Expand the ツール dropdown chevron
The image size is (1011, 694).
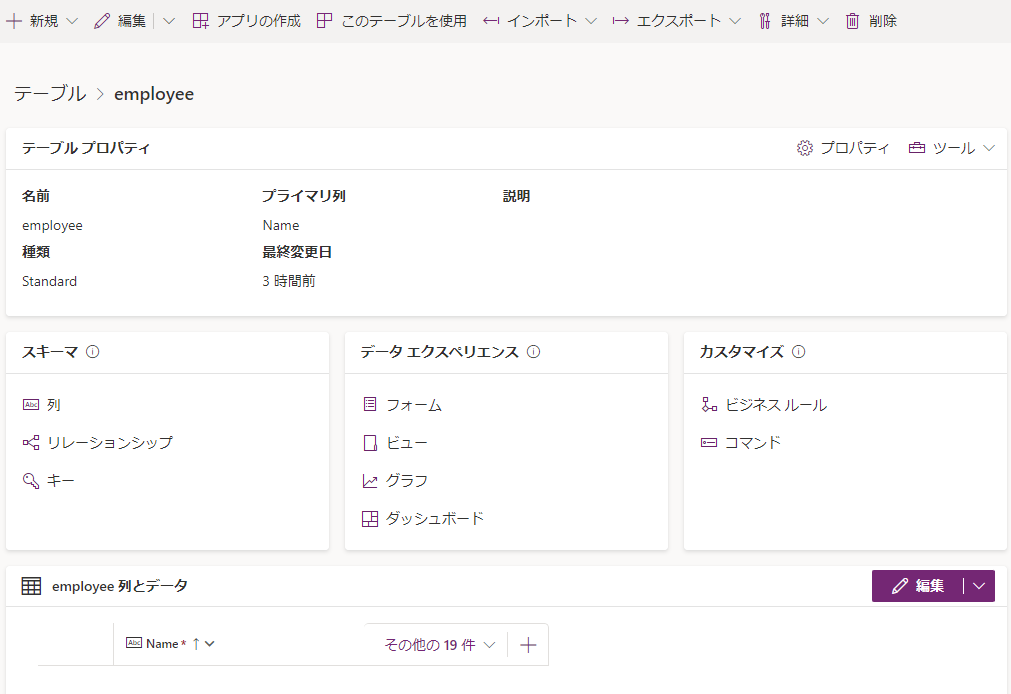pyautogui.click(x=989, y=148)
